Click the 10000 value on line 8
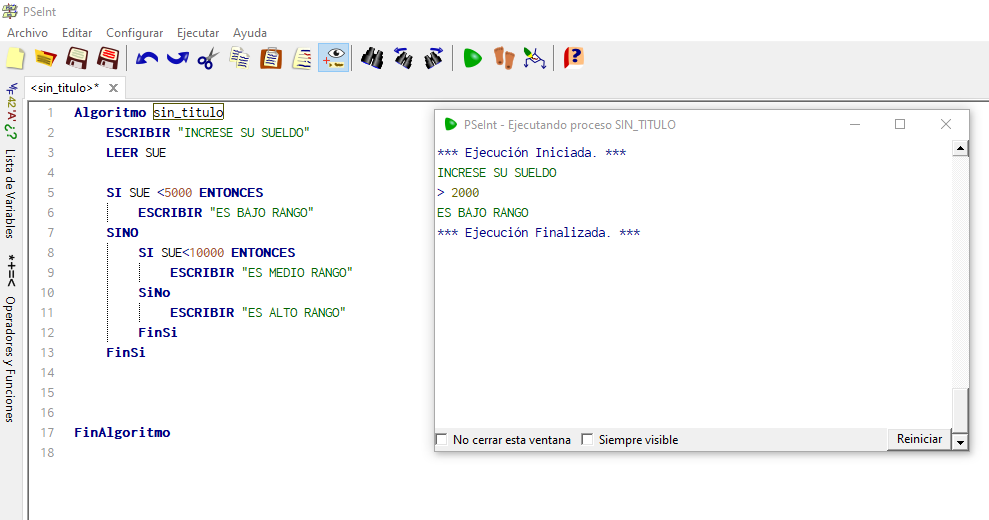 coord(207,252)
